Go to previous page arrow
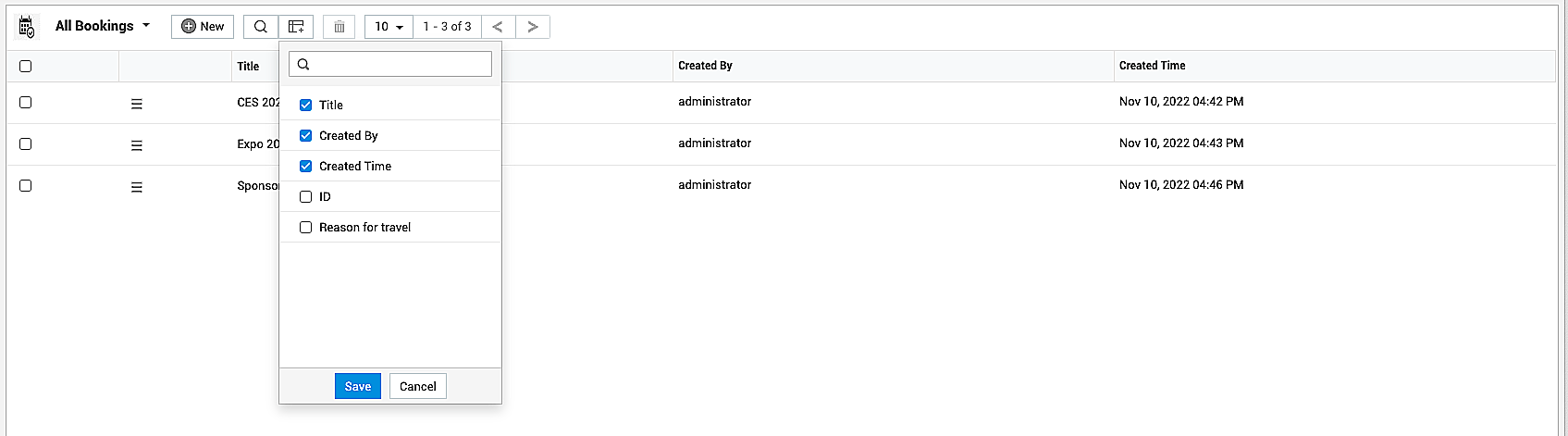This screenshot has height=436, width=1568. point(498,27)
